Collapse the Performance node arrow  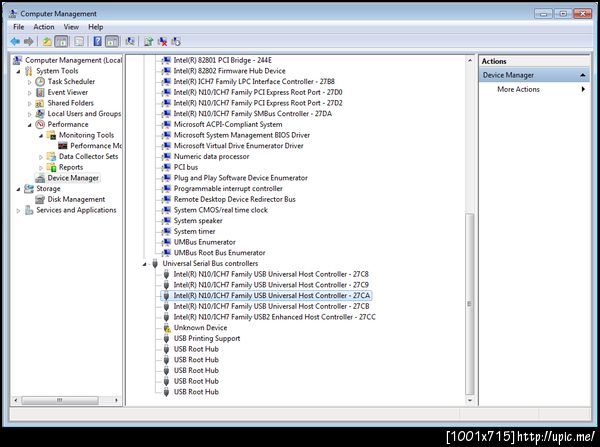click(29, 125)
